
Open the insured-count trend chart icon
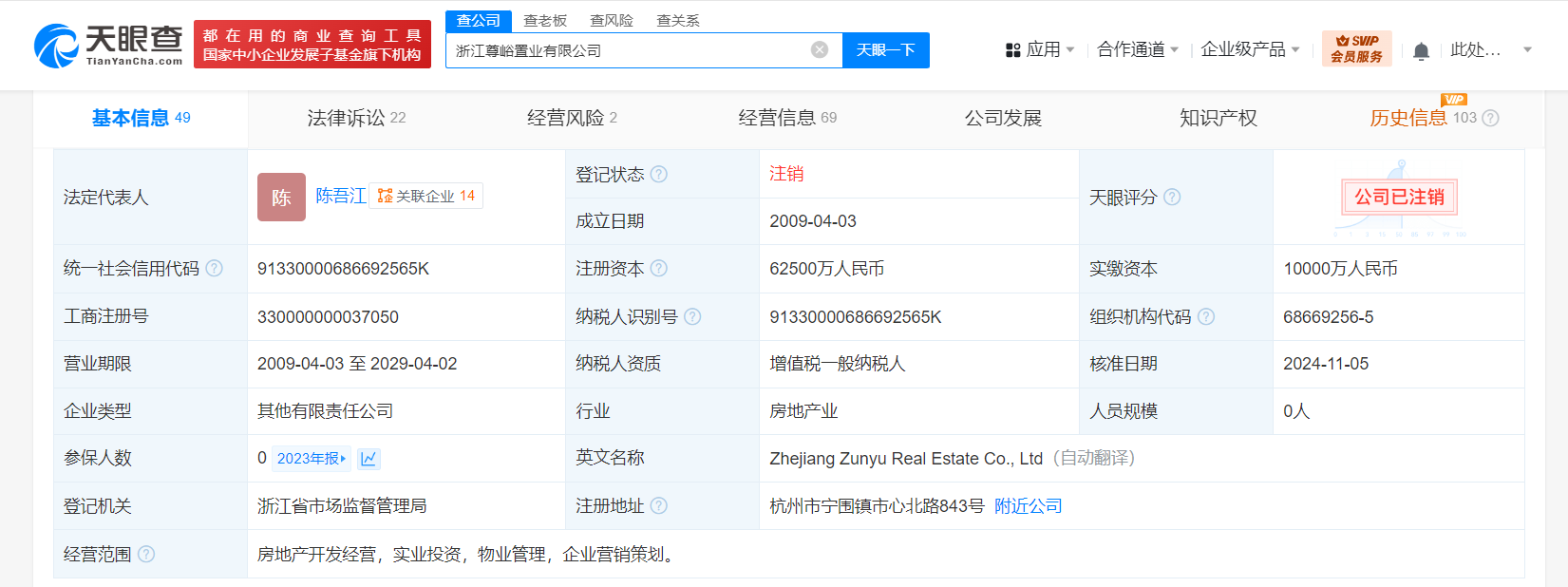click(368, 459)
